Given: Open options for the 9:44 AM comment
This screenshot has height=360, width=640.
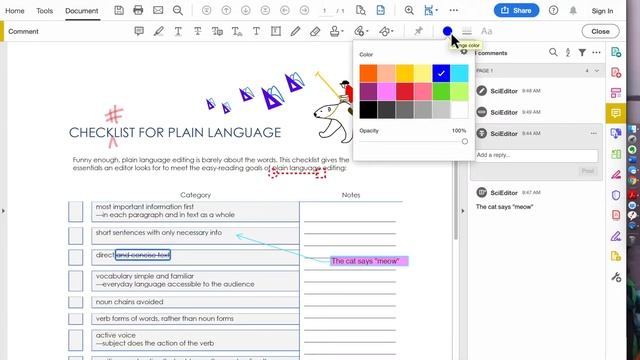Looking at the screenshot, I should [593, 133].
